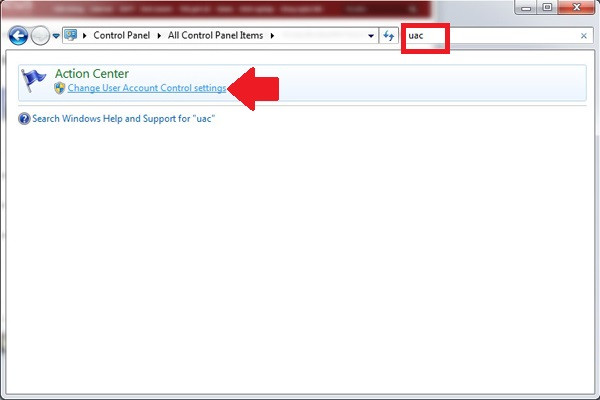The height and width of the screenshot is (400, 600).
Task: Click the Control Panel icon in address bar
Action: (x=70, y=36)
